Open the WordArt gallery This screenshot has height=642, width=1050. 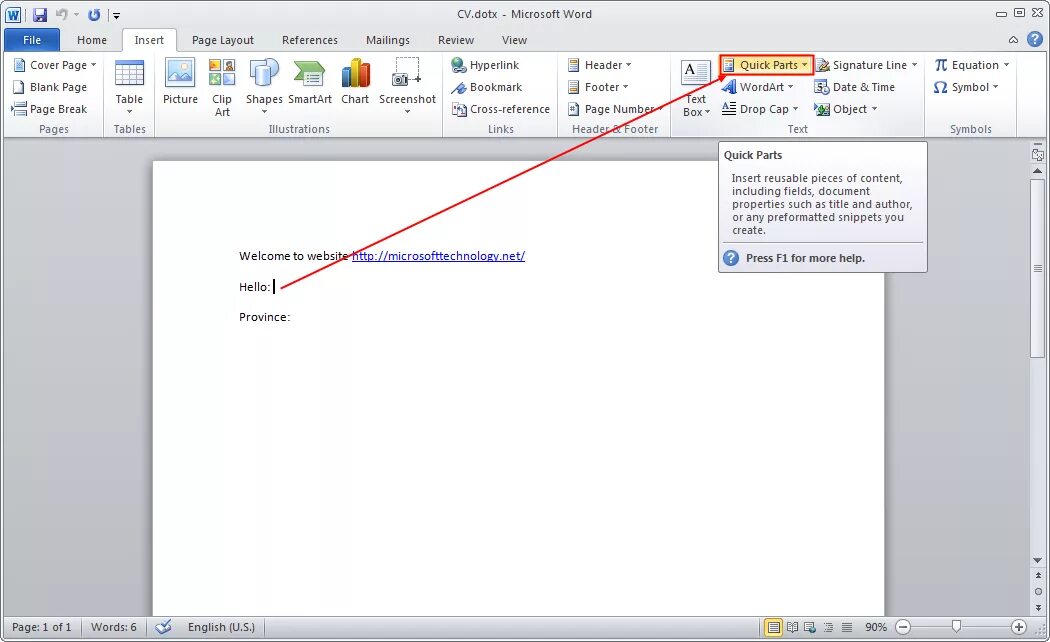[x=758, y=87]
